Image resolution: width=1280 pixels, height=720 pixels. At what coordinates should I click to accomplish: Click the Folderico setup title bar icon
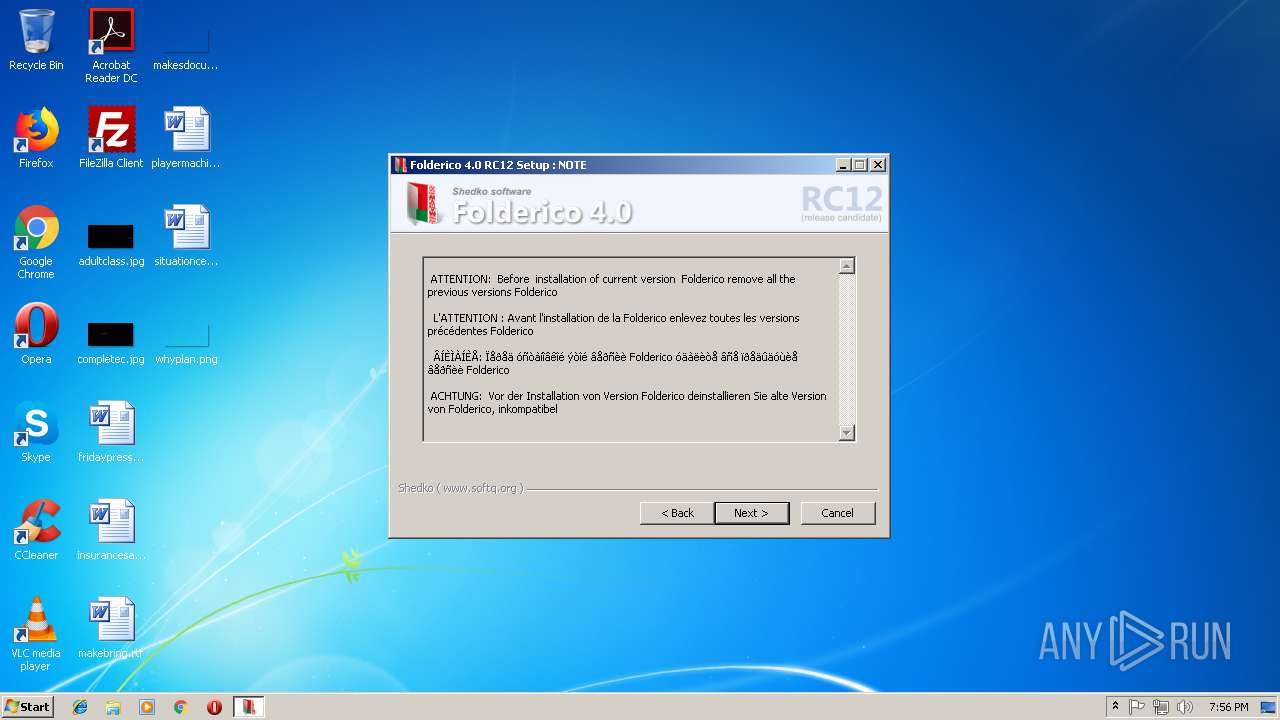pos(400,165)
